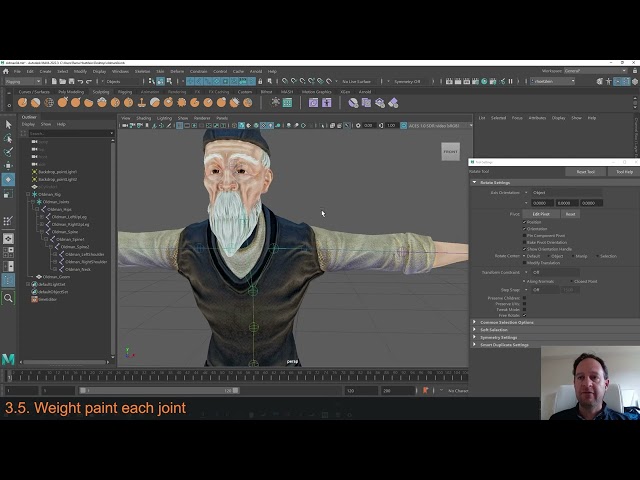Collapse the Oldman_Rig tree node

point(28,194)
